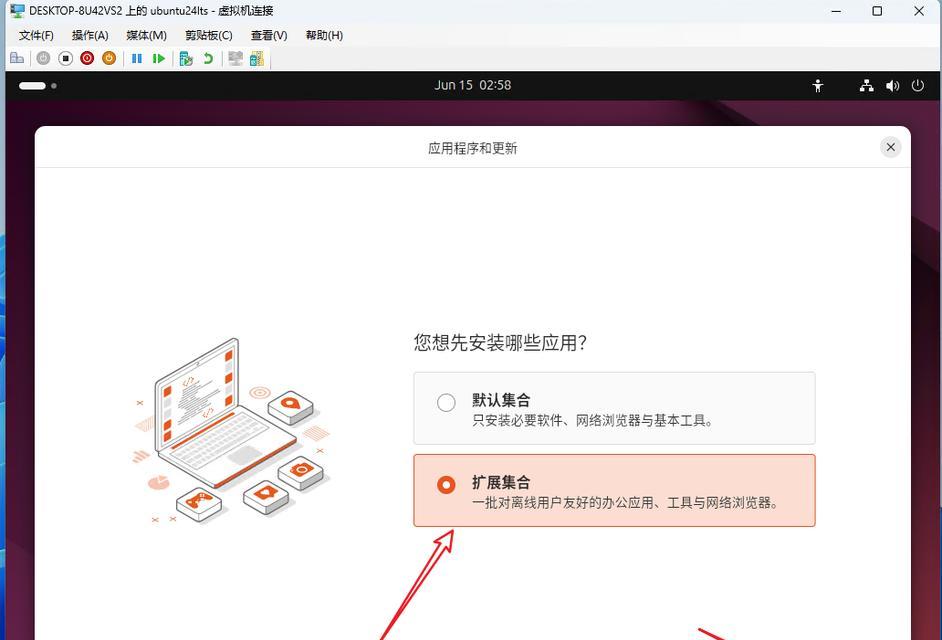Close the 应用程序和更新 installer dialog
This screenshot has width=942, height=640.
pos(890,147)
